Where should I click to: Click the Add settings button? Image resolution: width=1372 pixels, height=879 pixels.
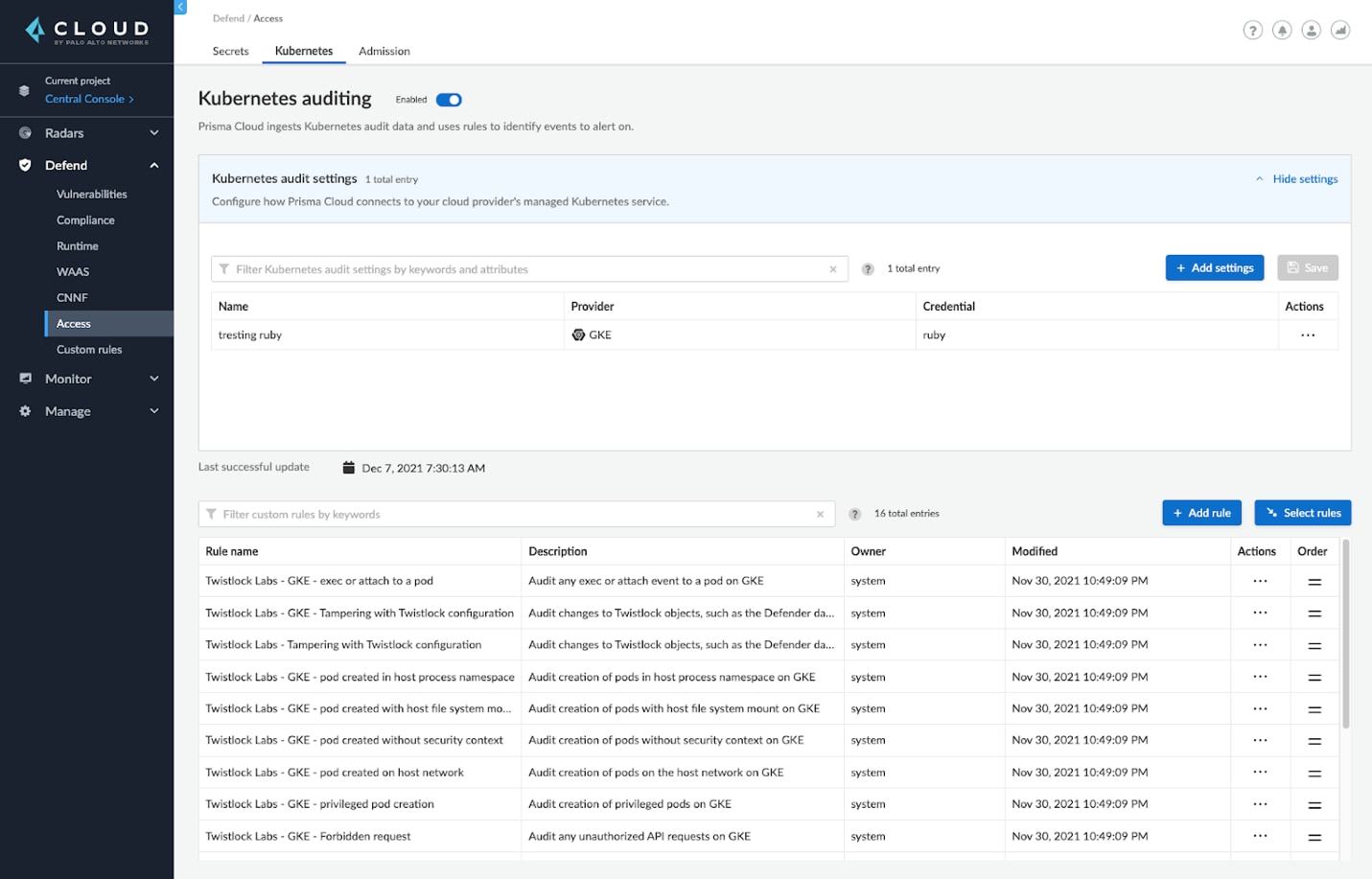1215,268
